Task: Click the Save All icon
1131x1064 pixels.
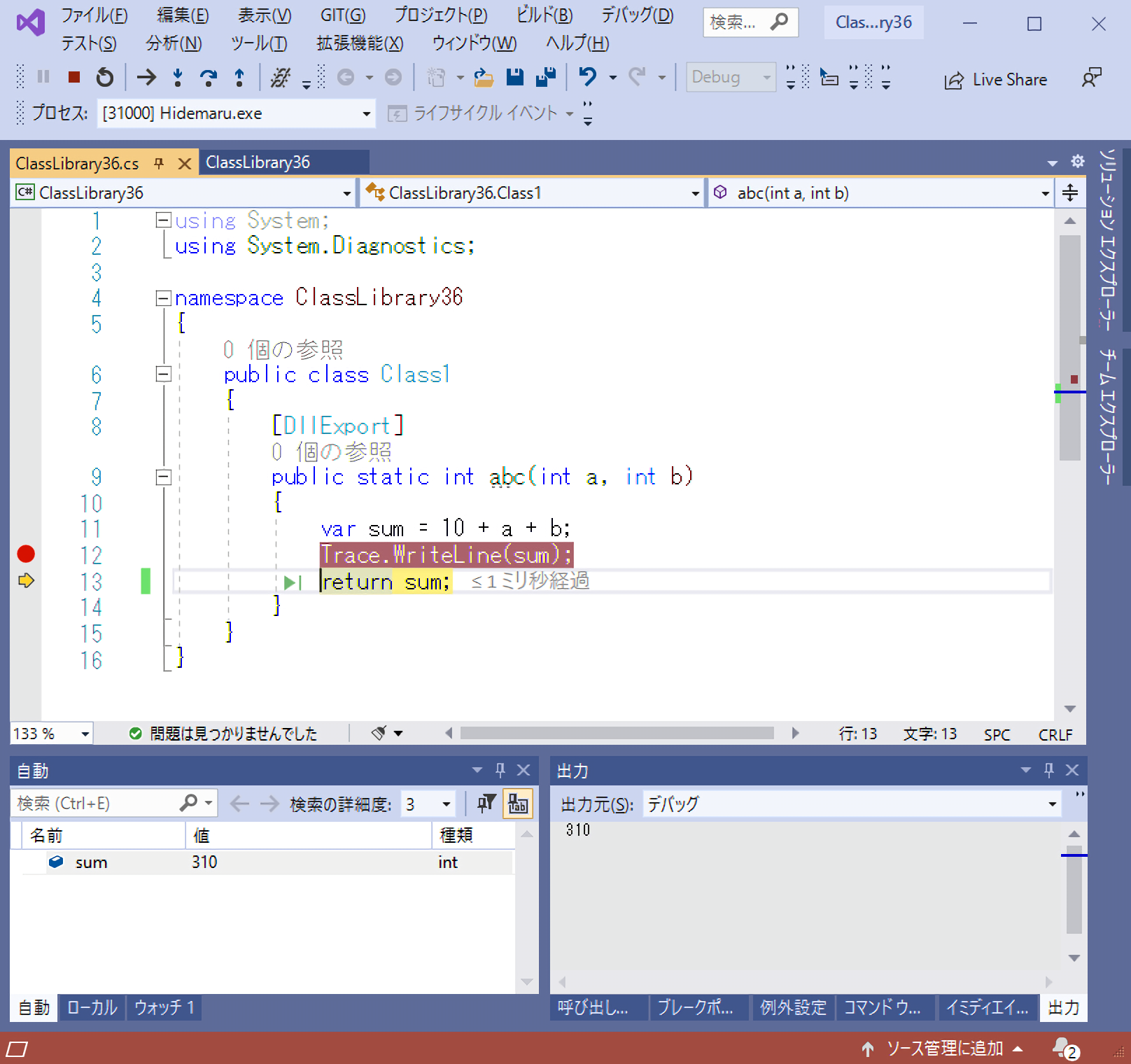Action: 545,77
